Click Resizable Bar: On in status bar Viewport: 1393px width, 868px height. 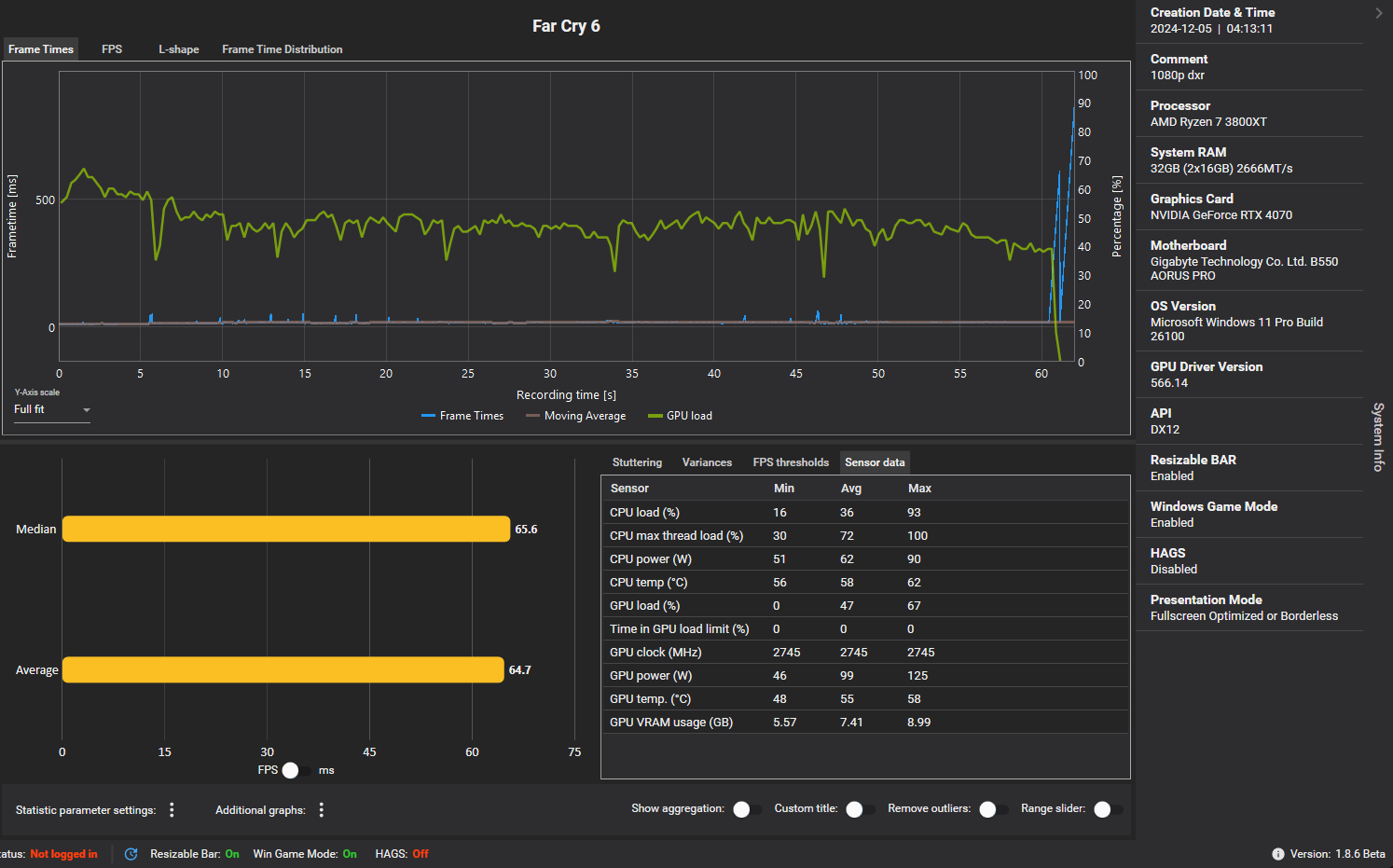pos(195,854)
